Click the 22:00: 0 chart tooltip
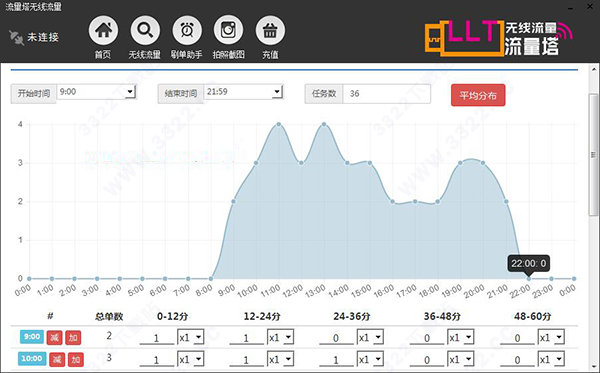600x373 pixels. coord(529,263)
